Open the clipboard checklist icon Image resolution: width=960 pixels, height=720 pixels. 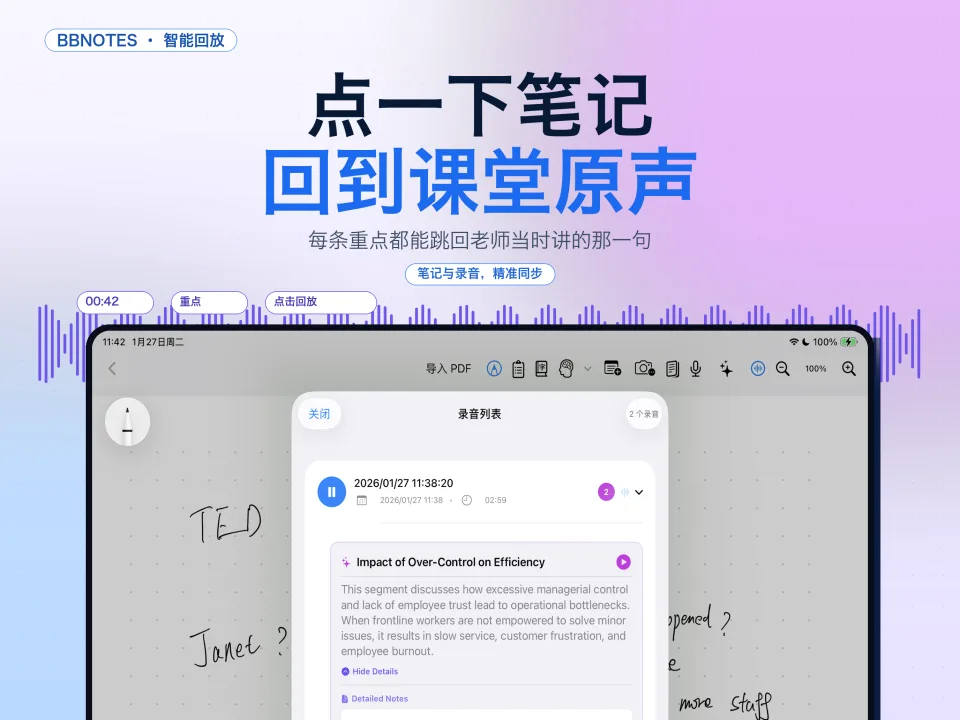point(518,369)
